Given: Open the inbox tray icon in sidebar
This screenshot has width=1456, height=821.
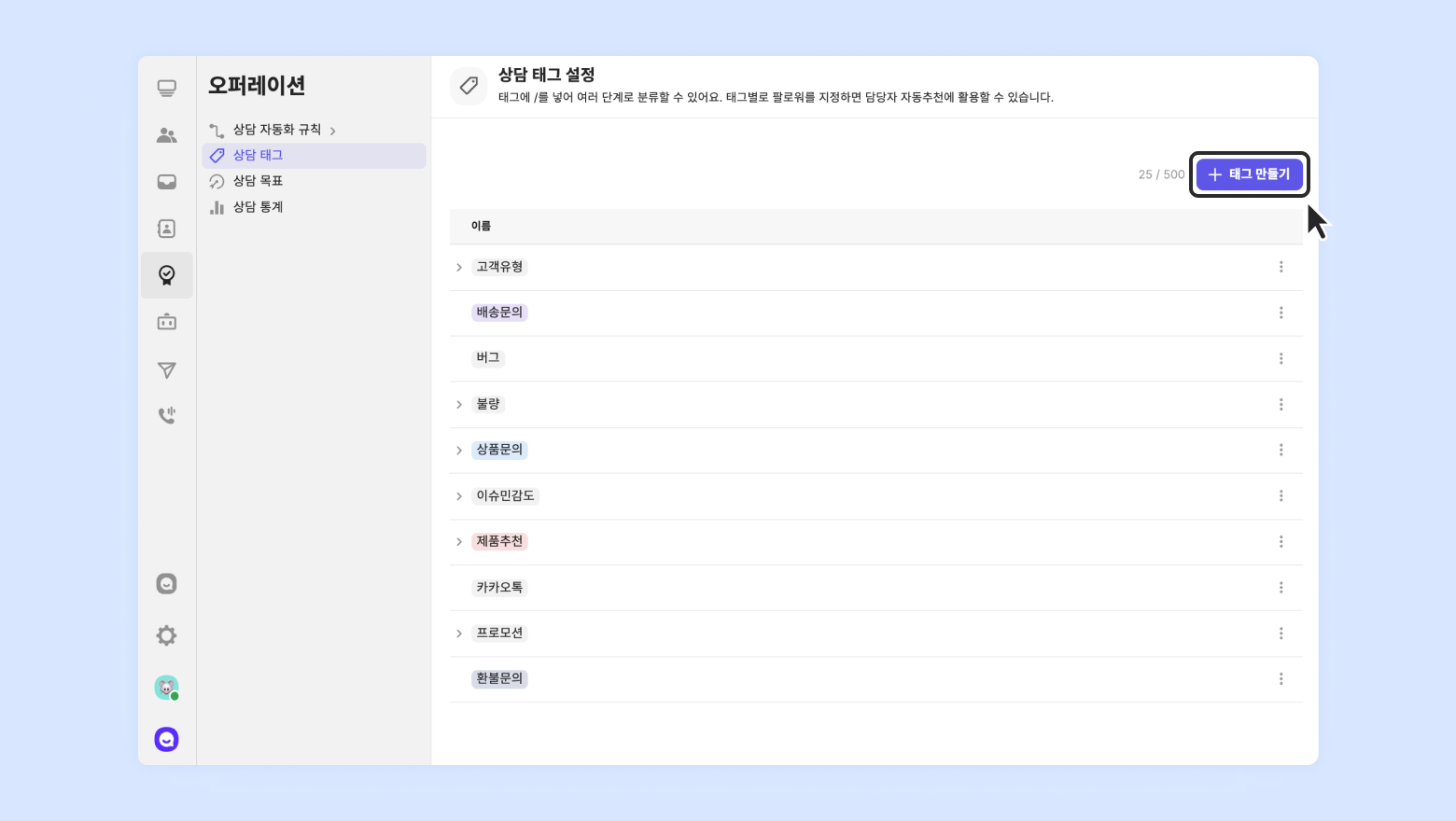Looking at the screenshot, I should coord(166,182).
